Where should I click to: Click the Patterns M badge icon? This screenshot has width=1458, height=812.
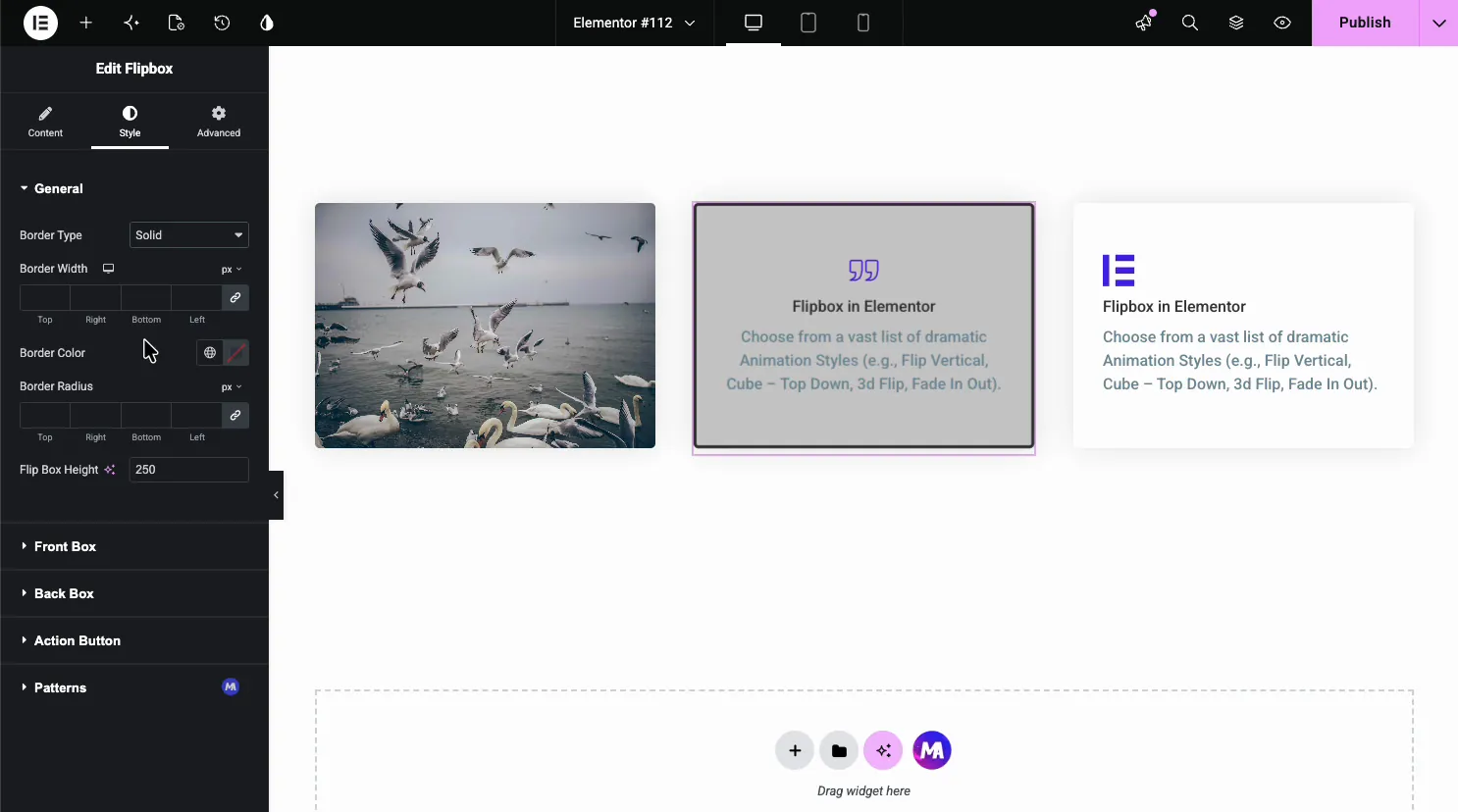coord(231,687)
